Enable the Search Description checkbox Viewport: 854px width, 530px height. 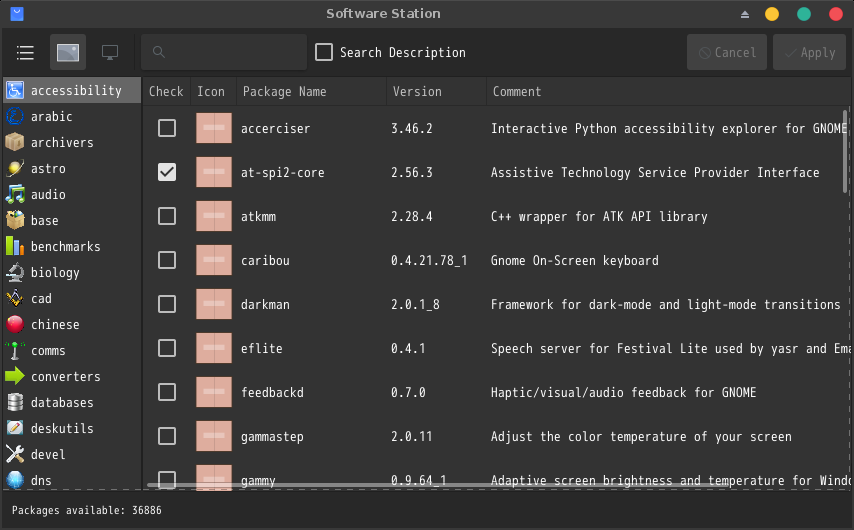pyautogui.click(x=324, y=52)
